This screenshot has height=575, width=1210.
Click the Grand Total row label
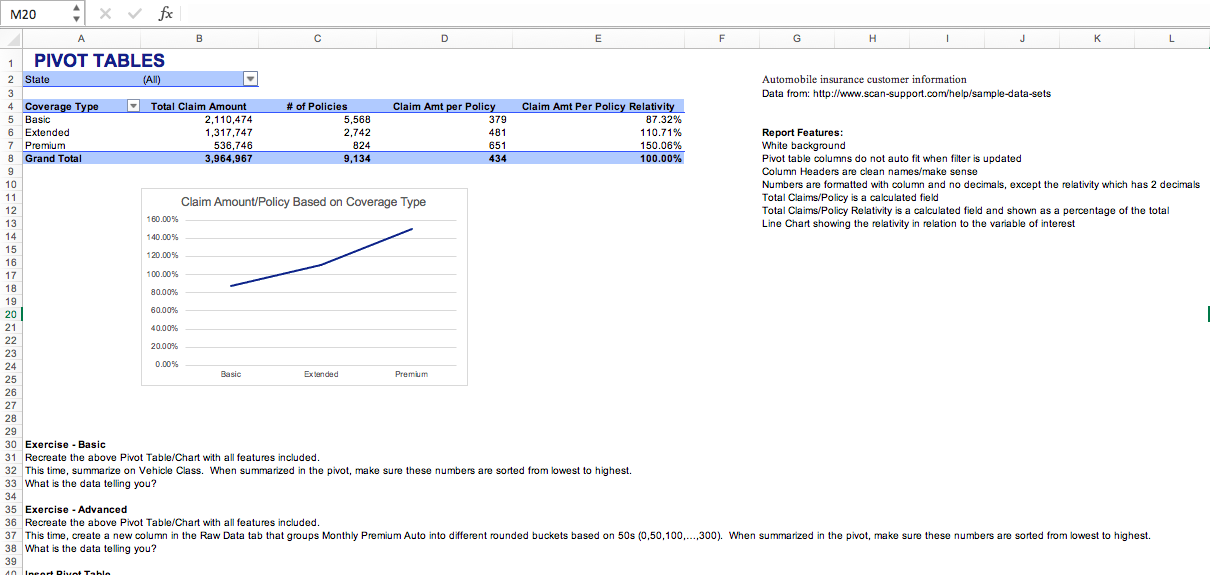tap(53, 158)
